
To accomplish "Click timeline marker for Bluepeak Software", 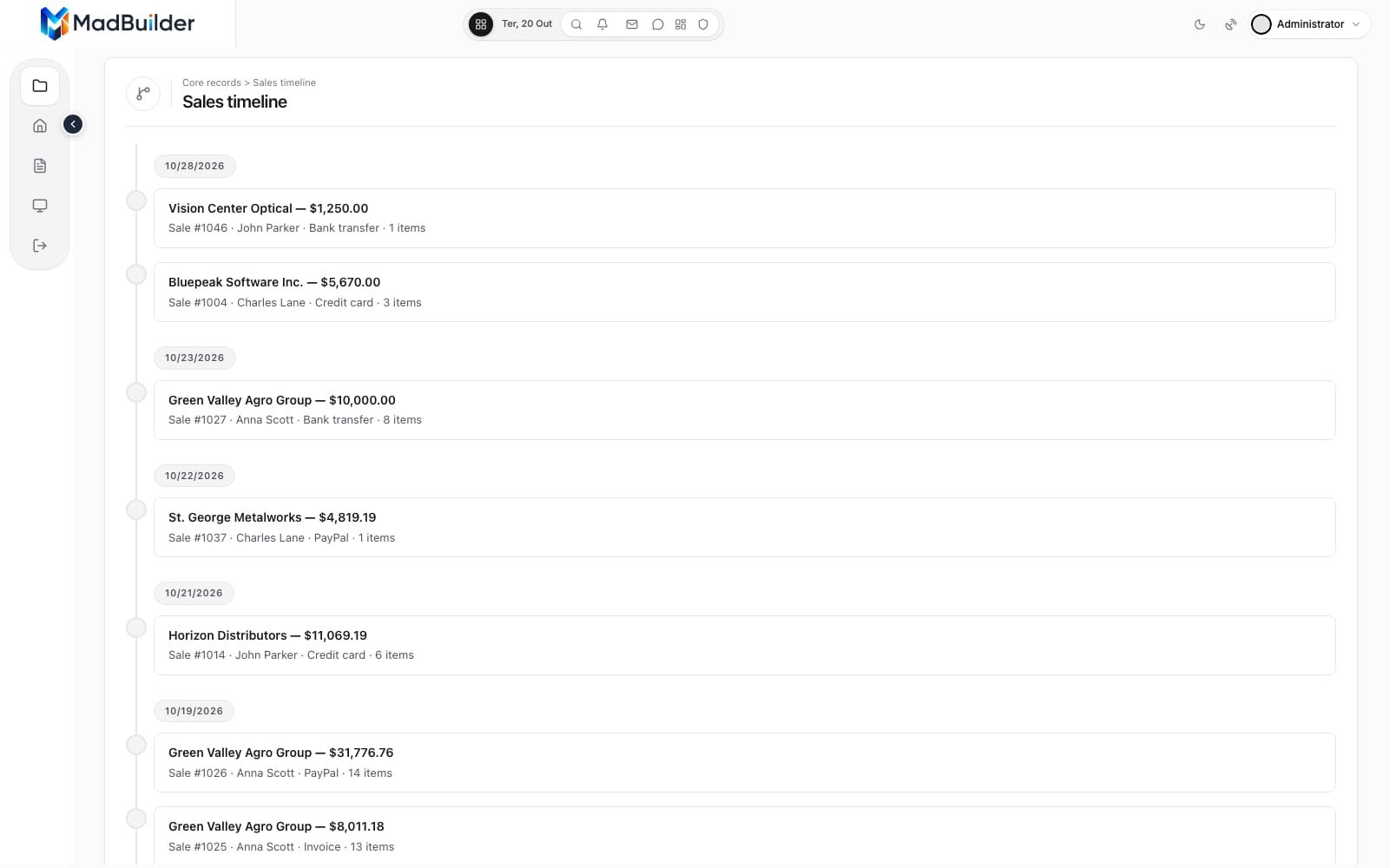I will tap(136, 274).
